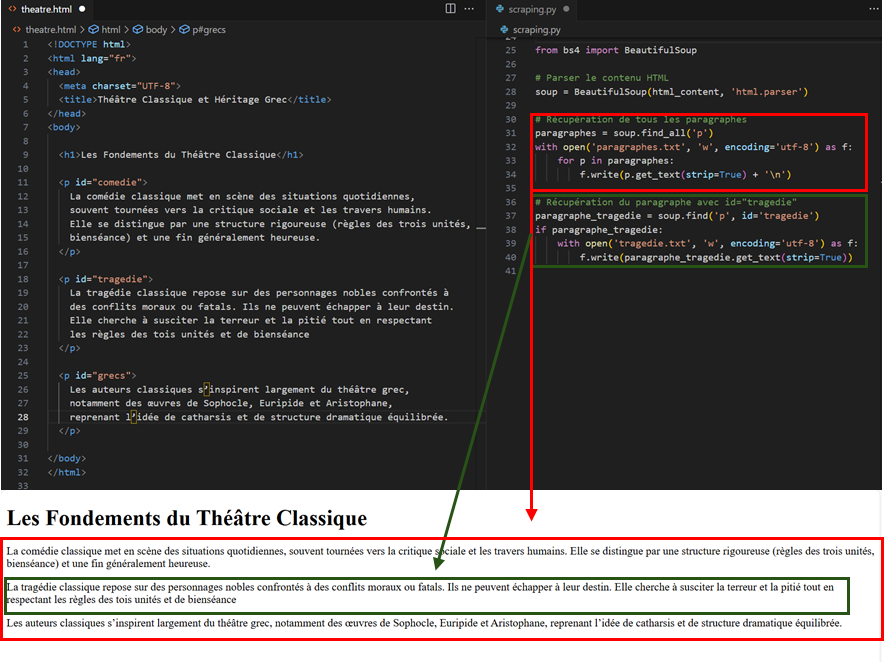This screenshot has width=884, height=662.
Task: Click the '<!DOCTYPE html>' line in theatre.html
Action: (89, 45)
